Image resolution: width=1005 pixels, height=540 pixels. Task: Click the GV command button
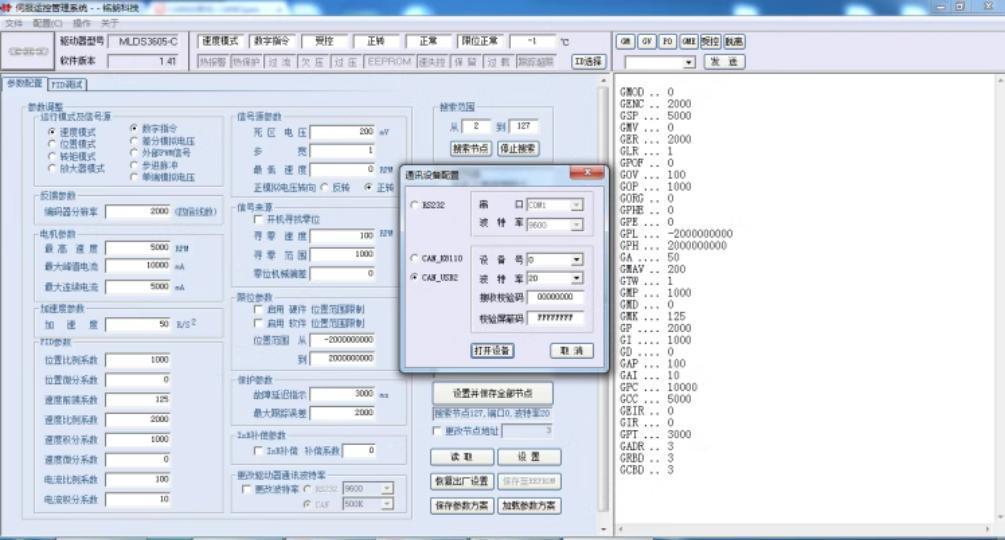tap(646, 42)
